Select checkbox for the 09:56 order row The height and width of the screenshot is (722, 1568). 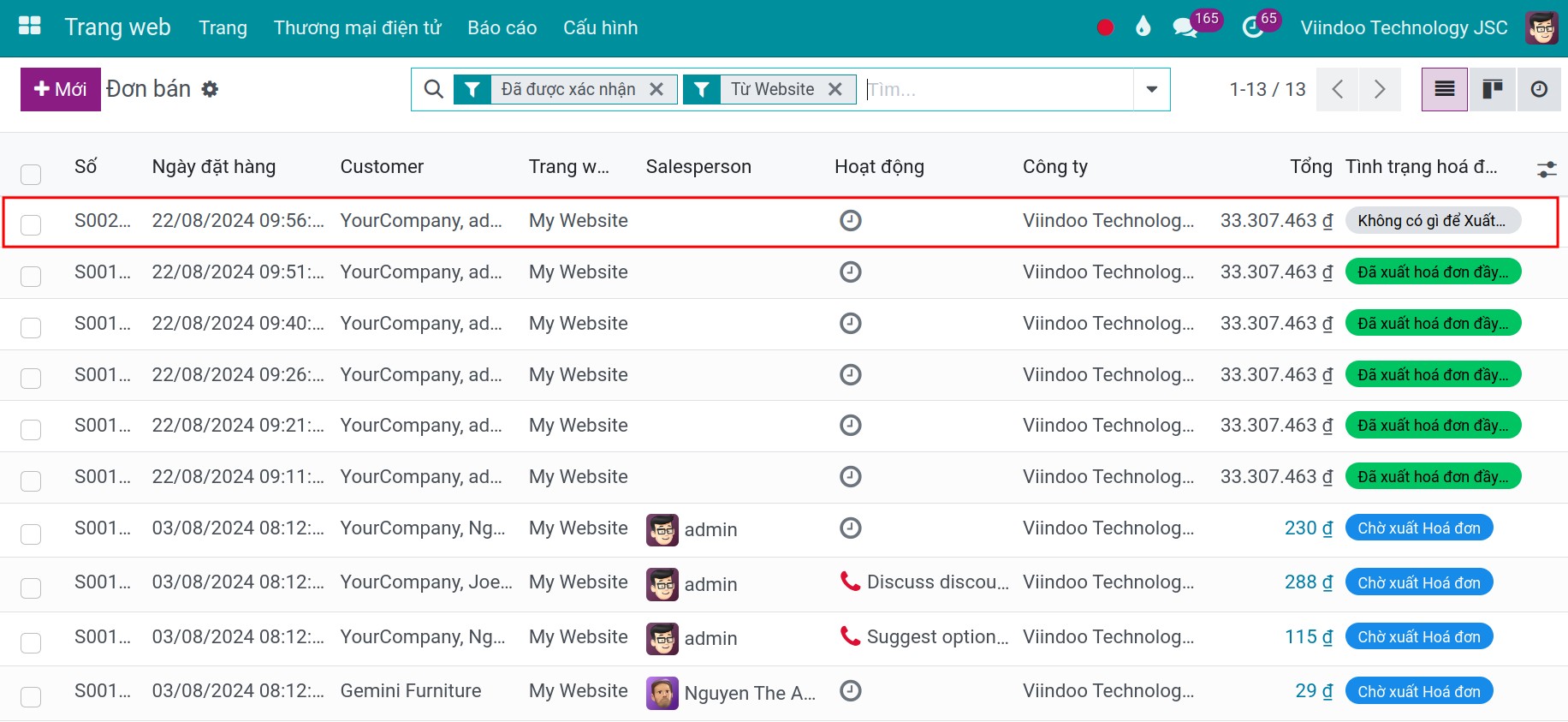point(31,225)
